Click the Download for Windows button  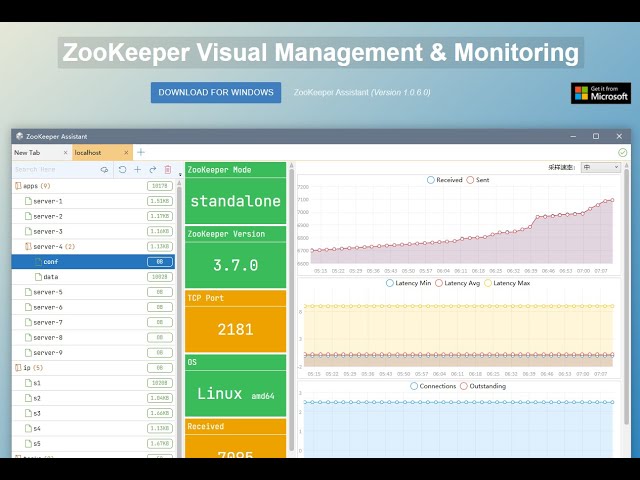[216, 93]
